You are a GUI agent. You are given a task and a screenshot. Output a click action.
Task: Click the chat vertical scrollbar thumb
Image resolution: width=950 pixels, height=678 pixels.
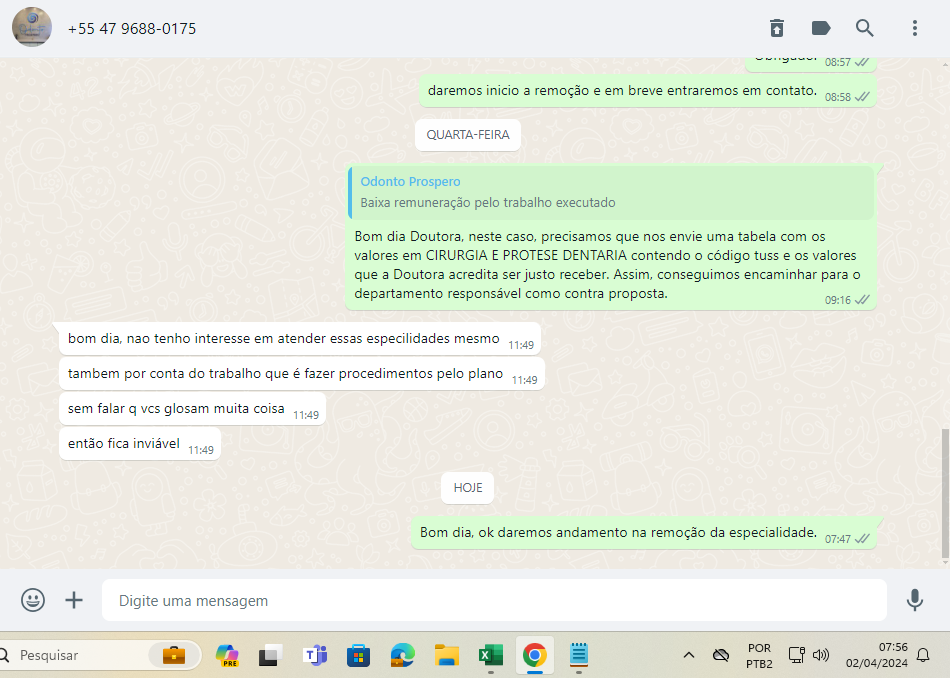[945, 493]
